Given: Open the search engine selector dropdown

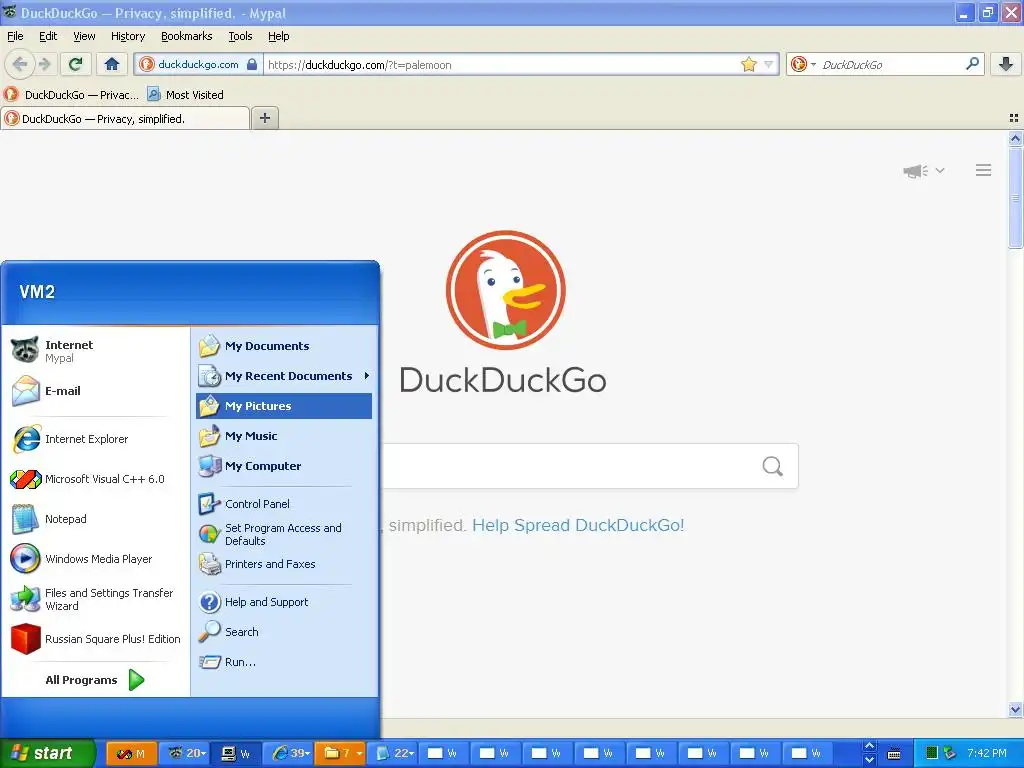Looking at the screenshot, I should click(803, 64).
